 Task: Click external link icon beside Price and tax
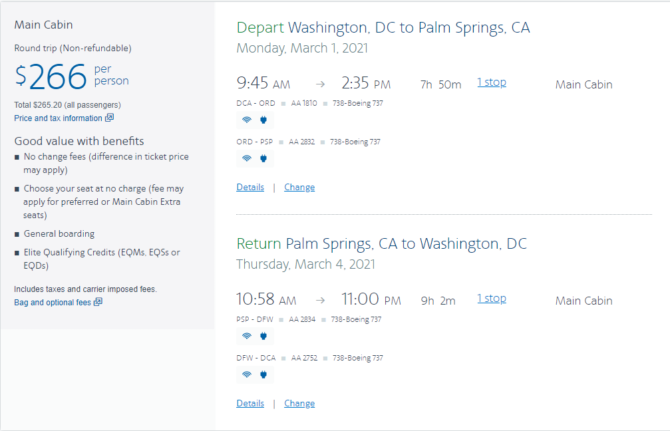coord(109,117)
